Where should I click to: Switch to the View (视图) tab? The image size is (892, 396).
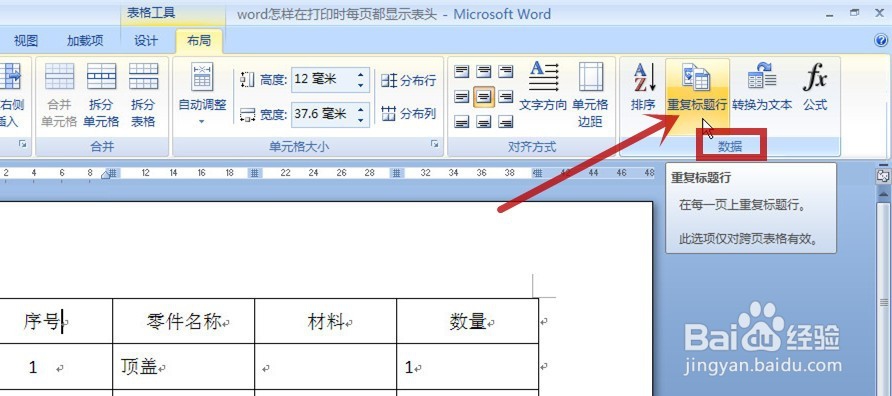26,40
